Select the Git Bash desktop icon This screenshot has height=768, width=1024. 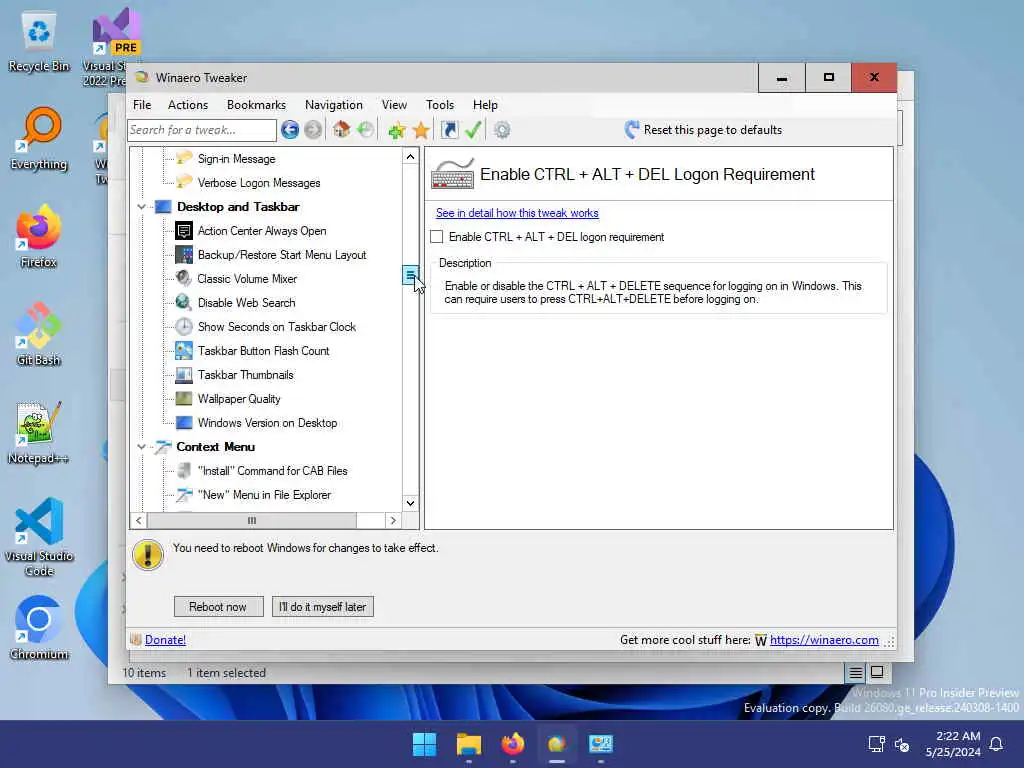pos(39,334)
